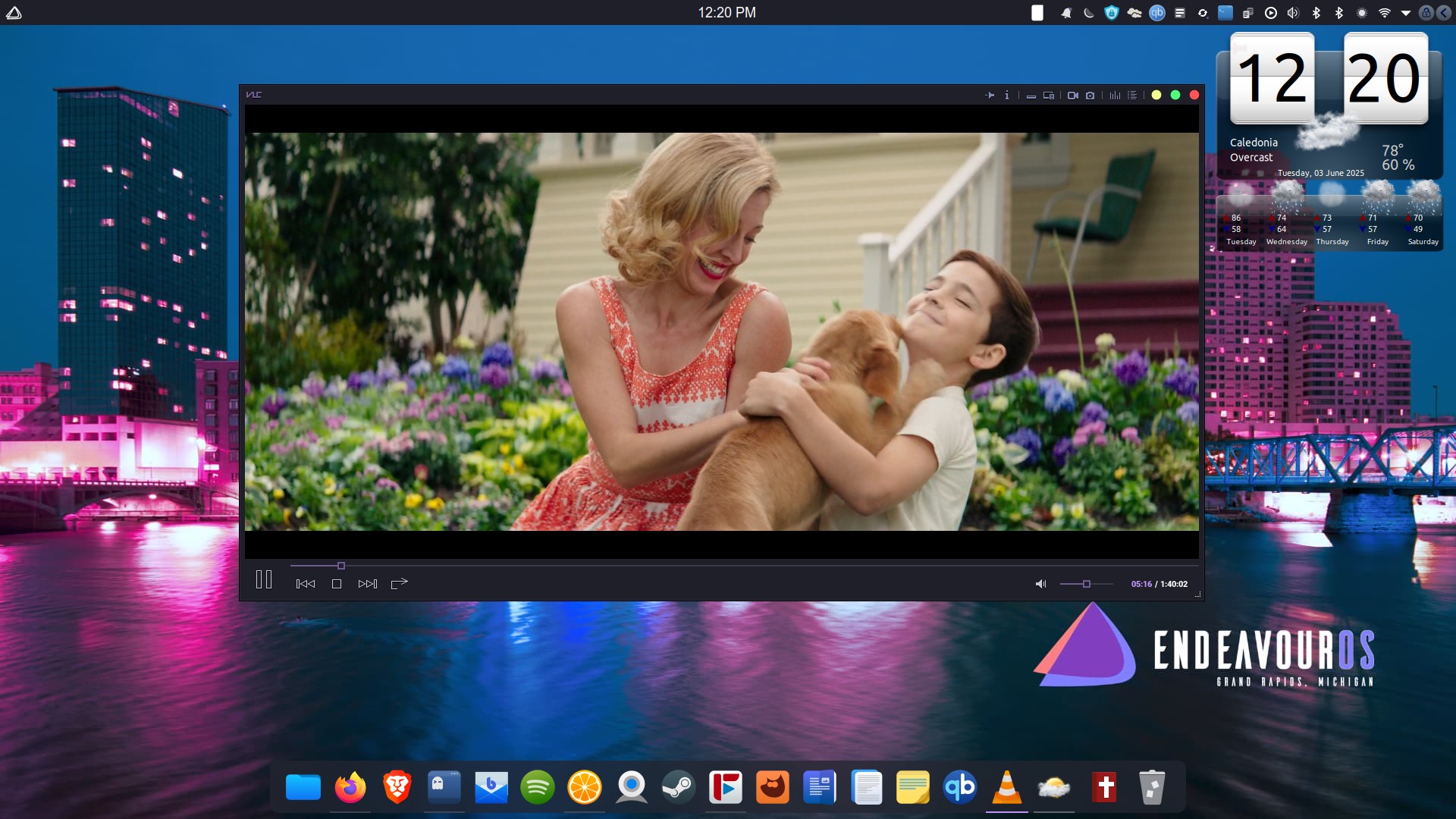Open the EndeavourOS launcher in the top panel
This screenshot has height=819, width=1456.
(14, 12)
